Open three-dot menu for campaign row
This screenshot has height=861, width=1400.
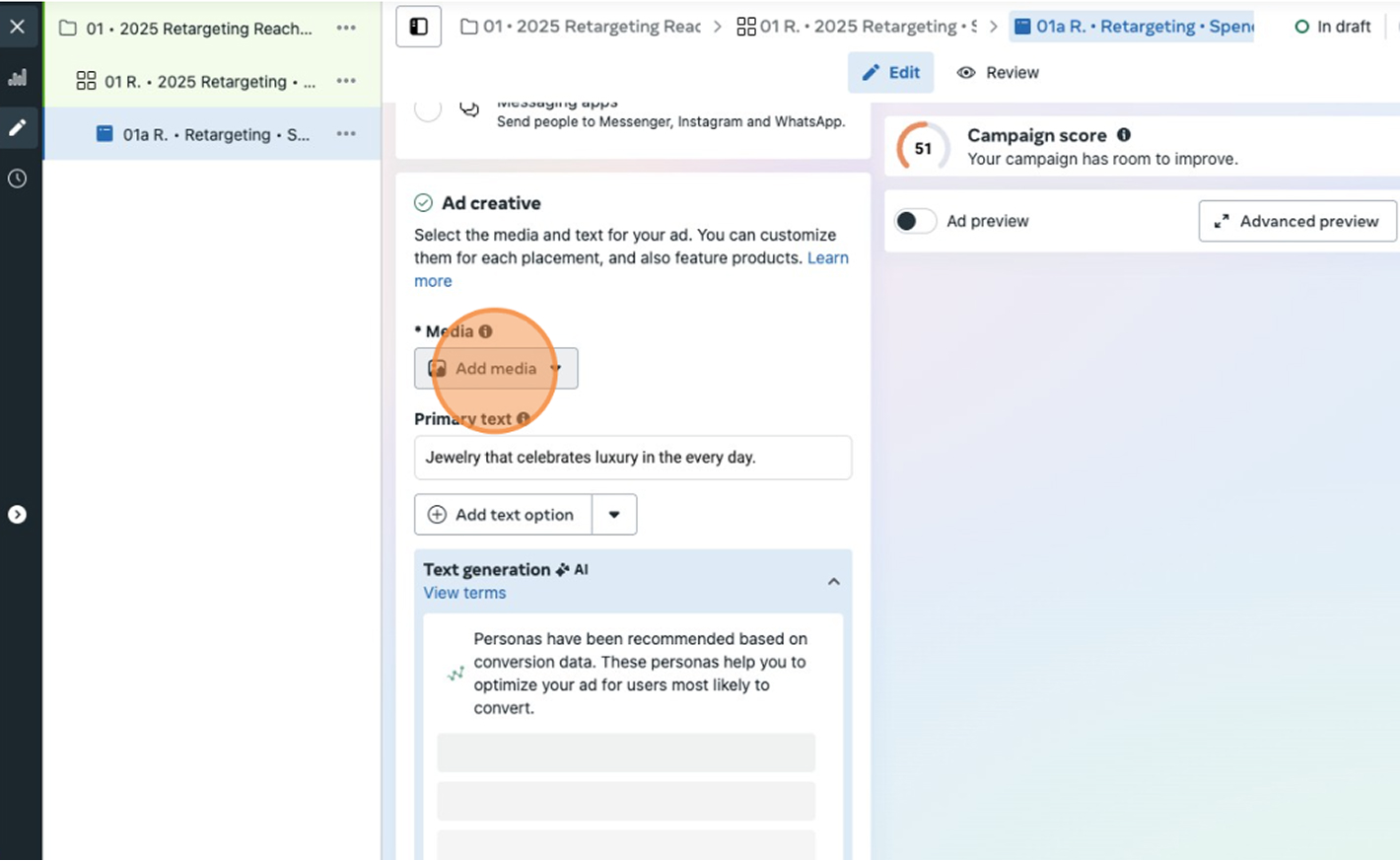[346, 28]
